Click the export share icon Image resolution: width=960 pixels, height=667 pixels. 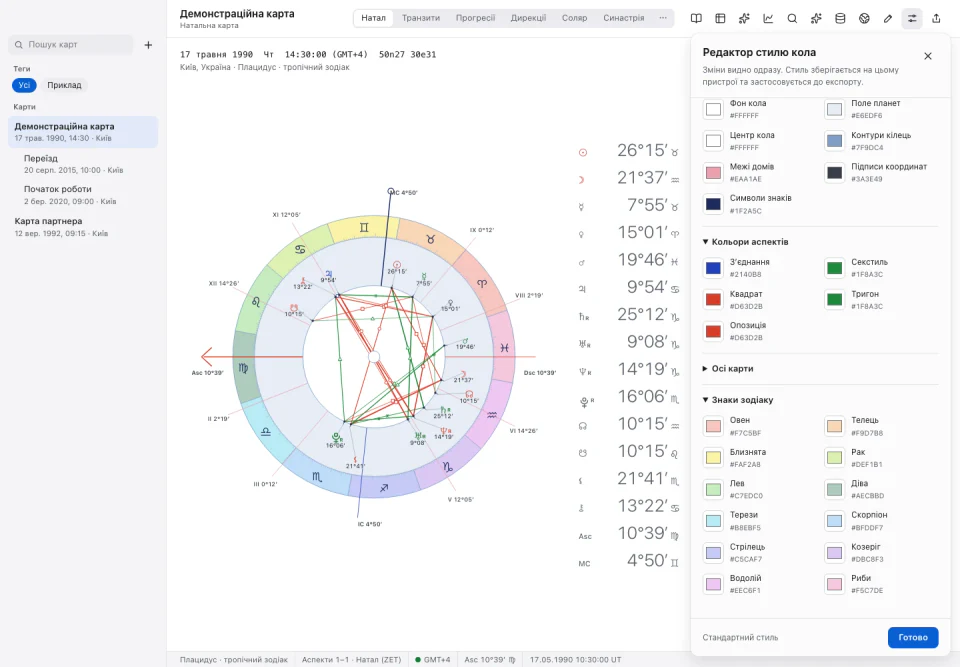(936, 18)
